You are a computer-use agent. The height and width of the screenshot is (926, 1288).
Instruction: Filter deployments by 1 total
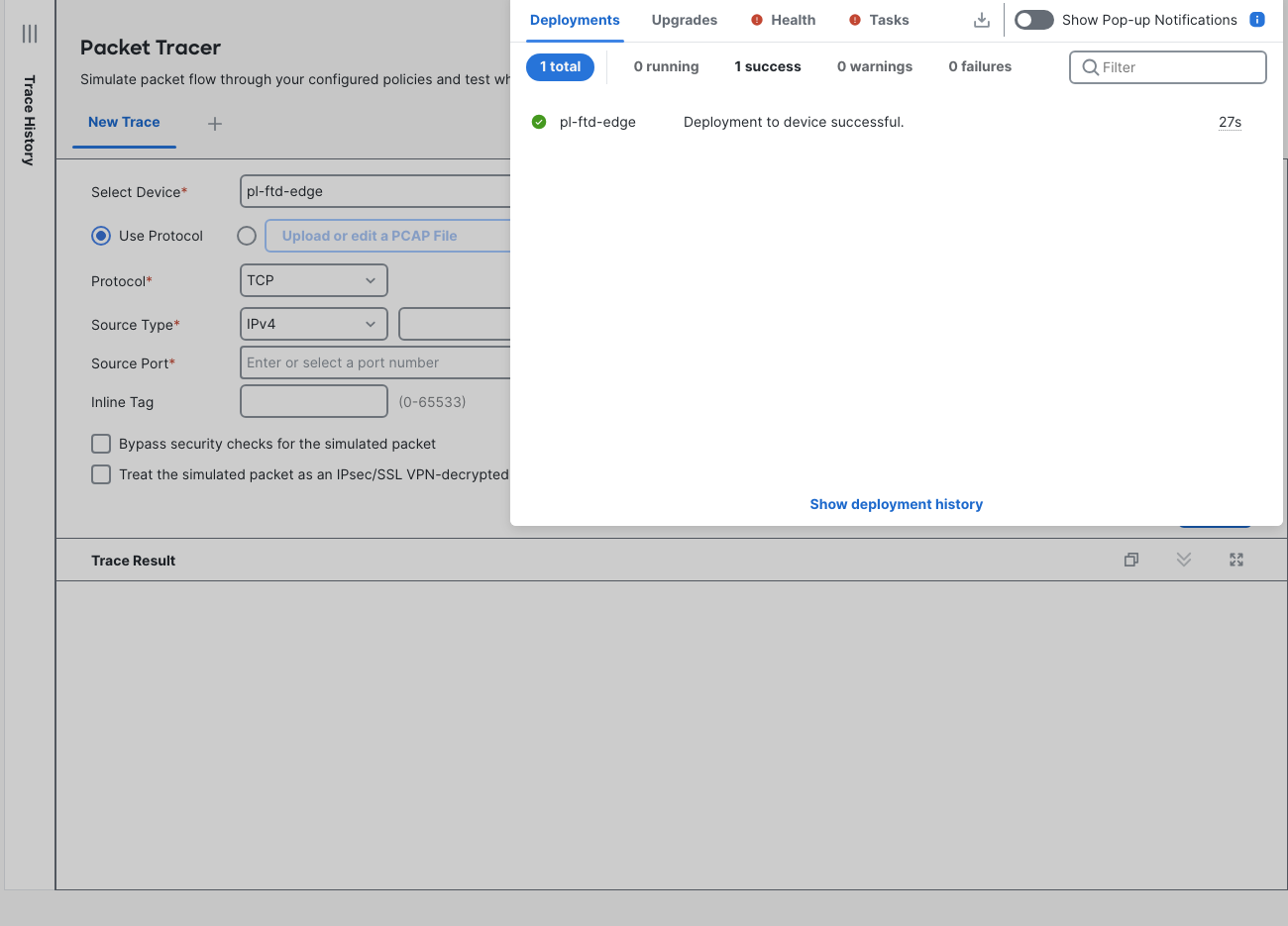(561, 66)
